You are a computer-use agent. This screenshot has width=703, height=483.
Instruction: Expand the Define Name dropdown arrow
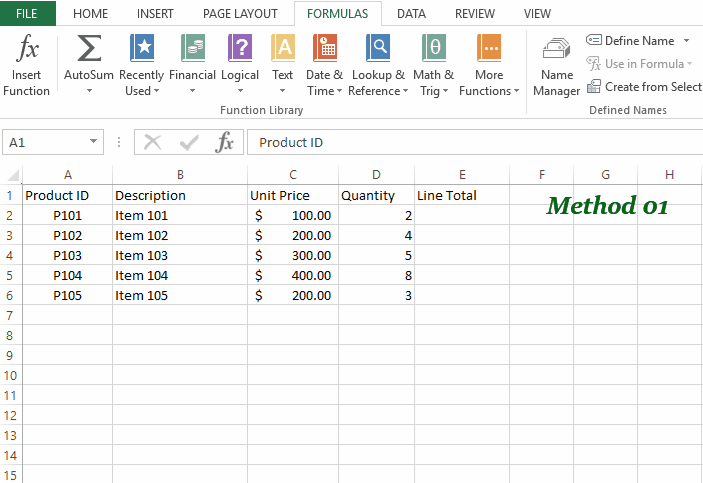[686, 41]
